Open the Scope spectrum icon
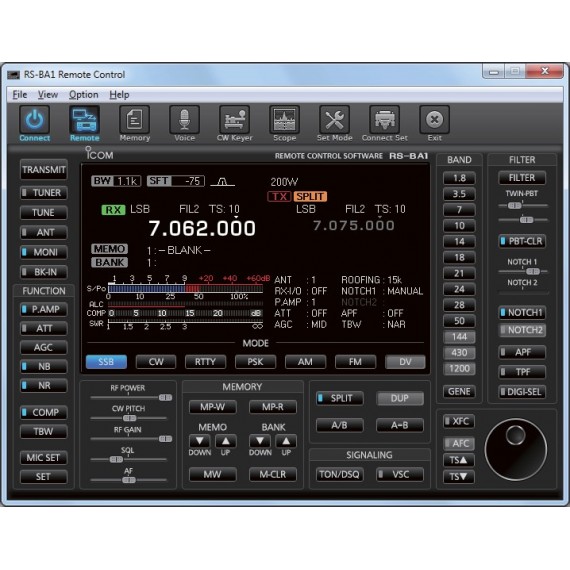 tap(284, 120)
